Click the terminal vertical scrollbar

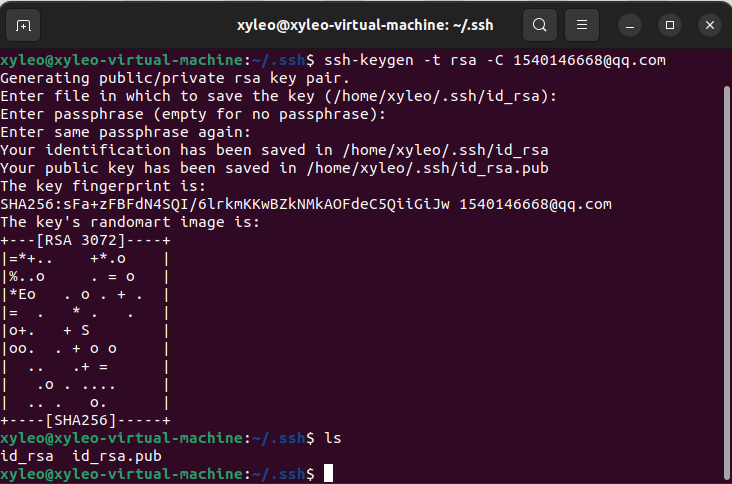[x=726, y=282]
